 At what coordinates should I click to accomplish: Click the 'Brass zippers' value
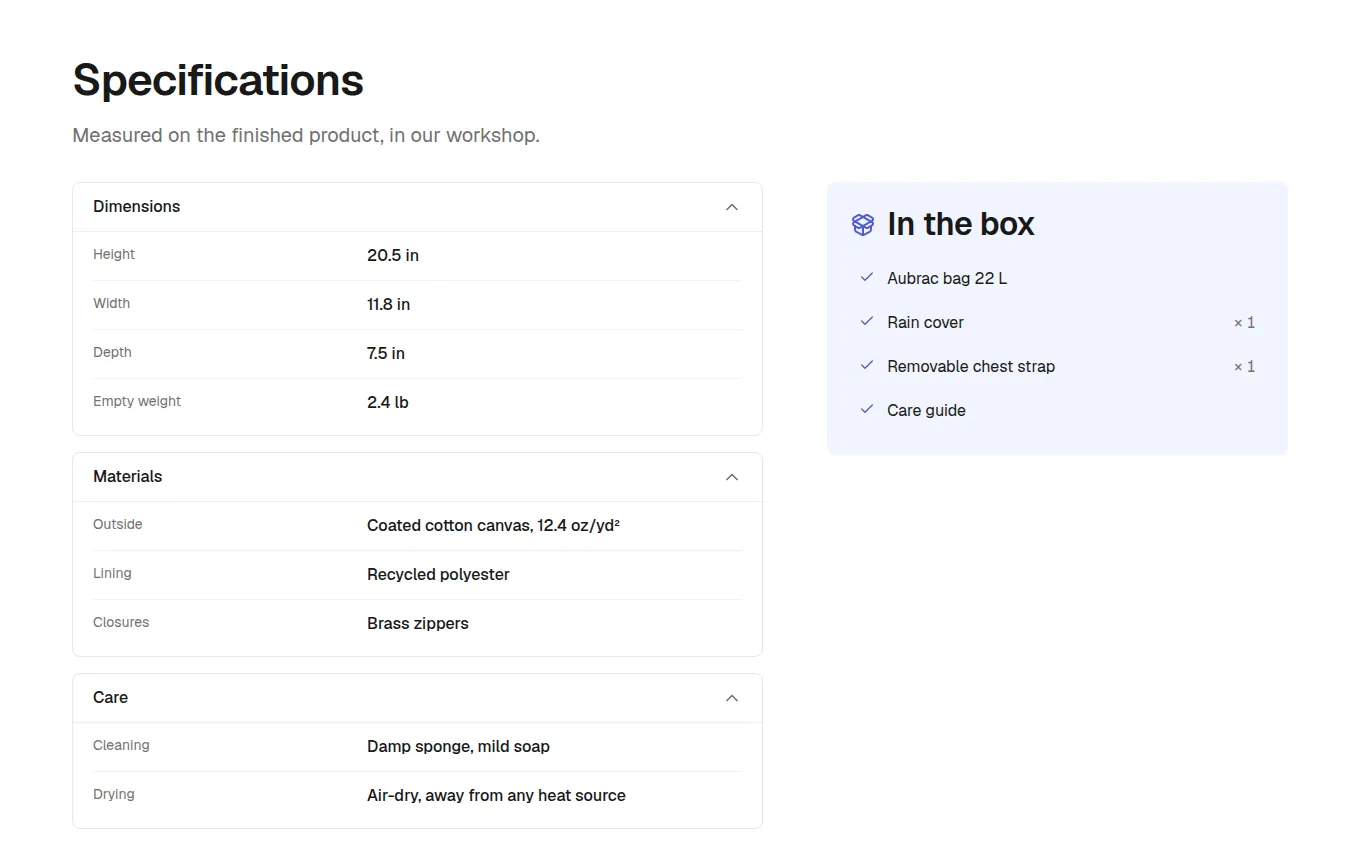pyautogui.click(x=418, y=623)
